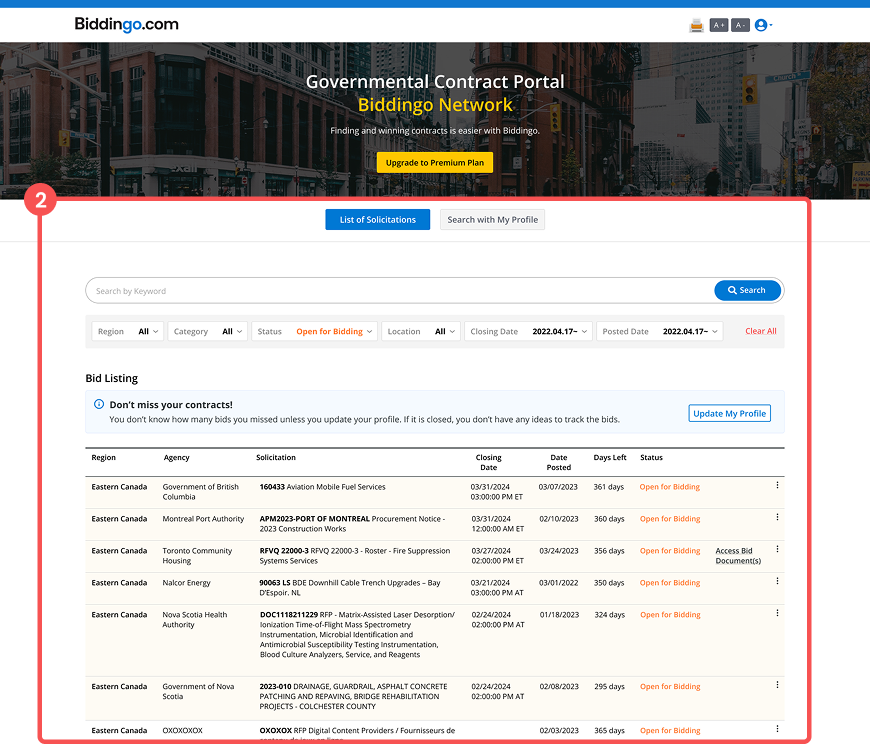Click Open for Bidding status in 350 days row
The image size is (870, 744).
pos(670,583)
